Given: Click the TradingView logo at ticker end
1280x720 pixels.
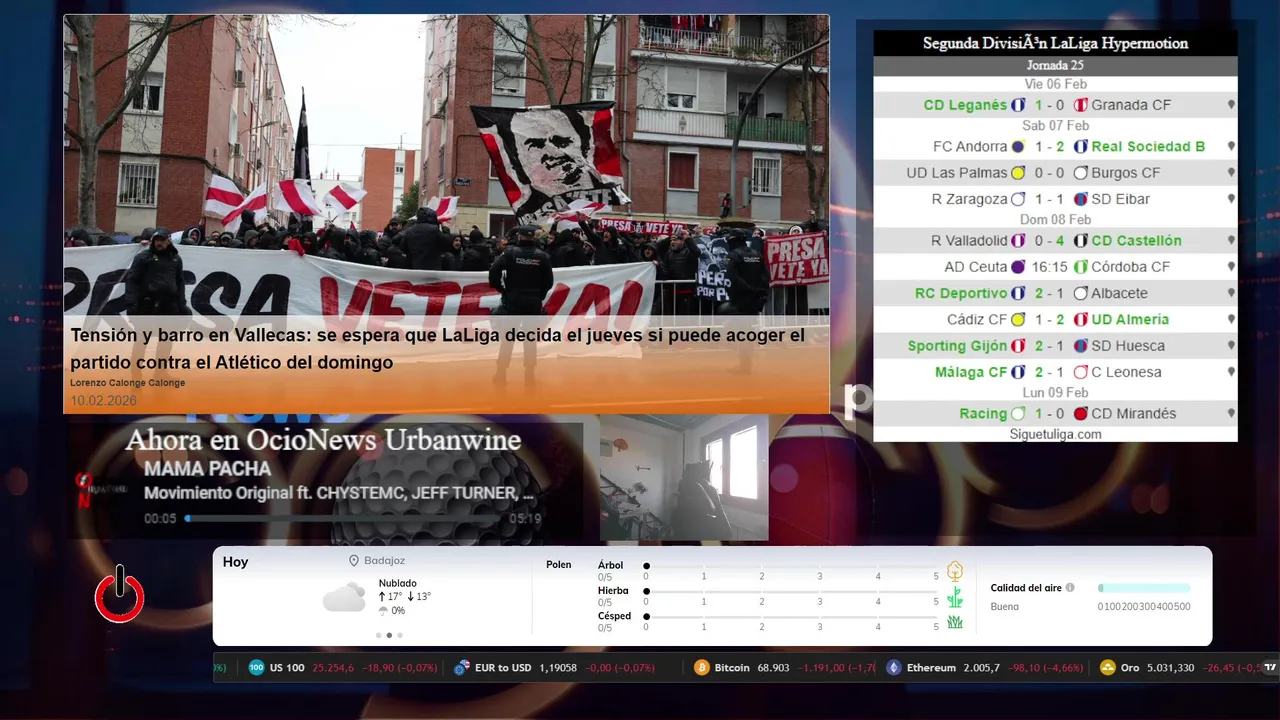Looking at the screenshot, I should (1270, 667).
